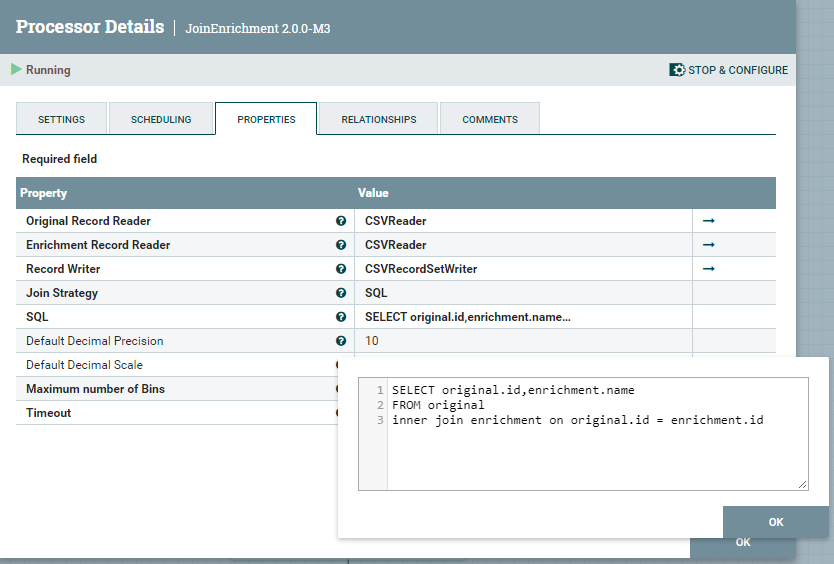Select the Join Strategy SQL value
834x564 pixels.
(376, 293)
